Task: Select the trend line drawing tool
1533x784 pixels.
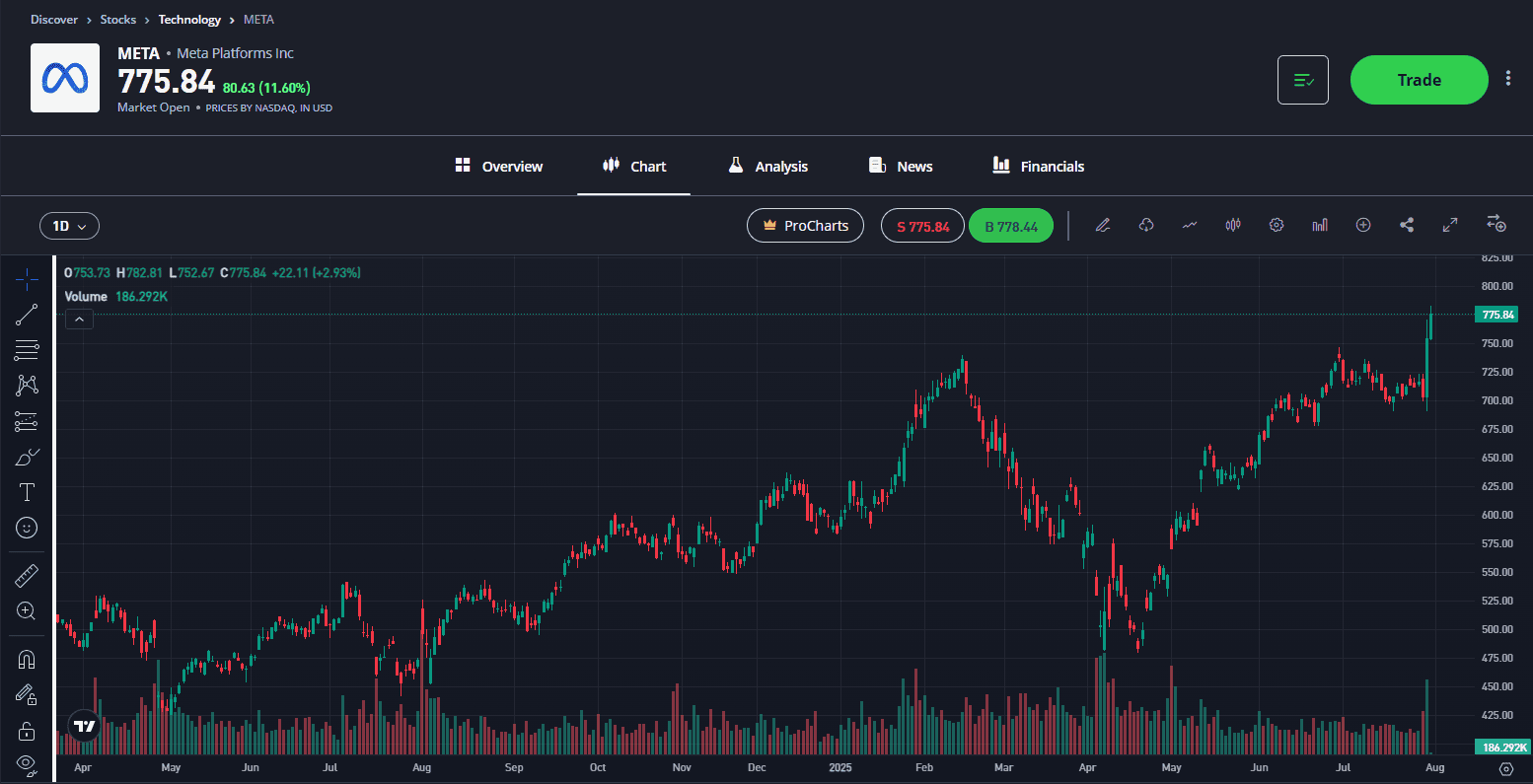Action: [x=27, y=315]
